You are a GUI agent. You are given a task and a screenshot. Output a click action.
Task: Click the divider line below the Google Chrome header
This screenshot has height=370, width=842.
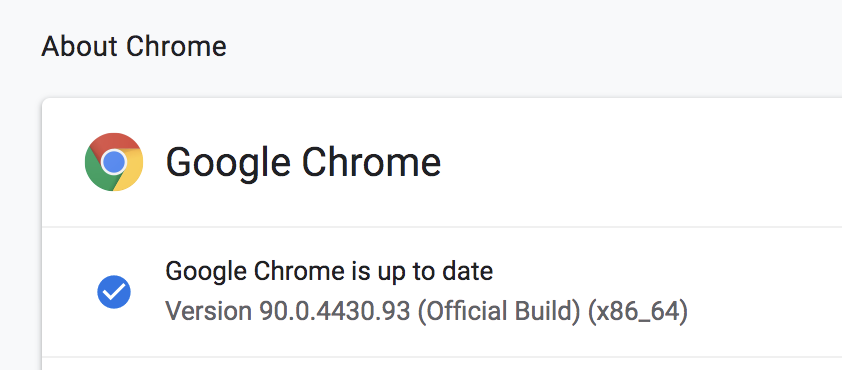[442, 227]
